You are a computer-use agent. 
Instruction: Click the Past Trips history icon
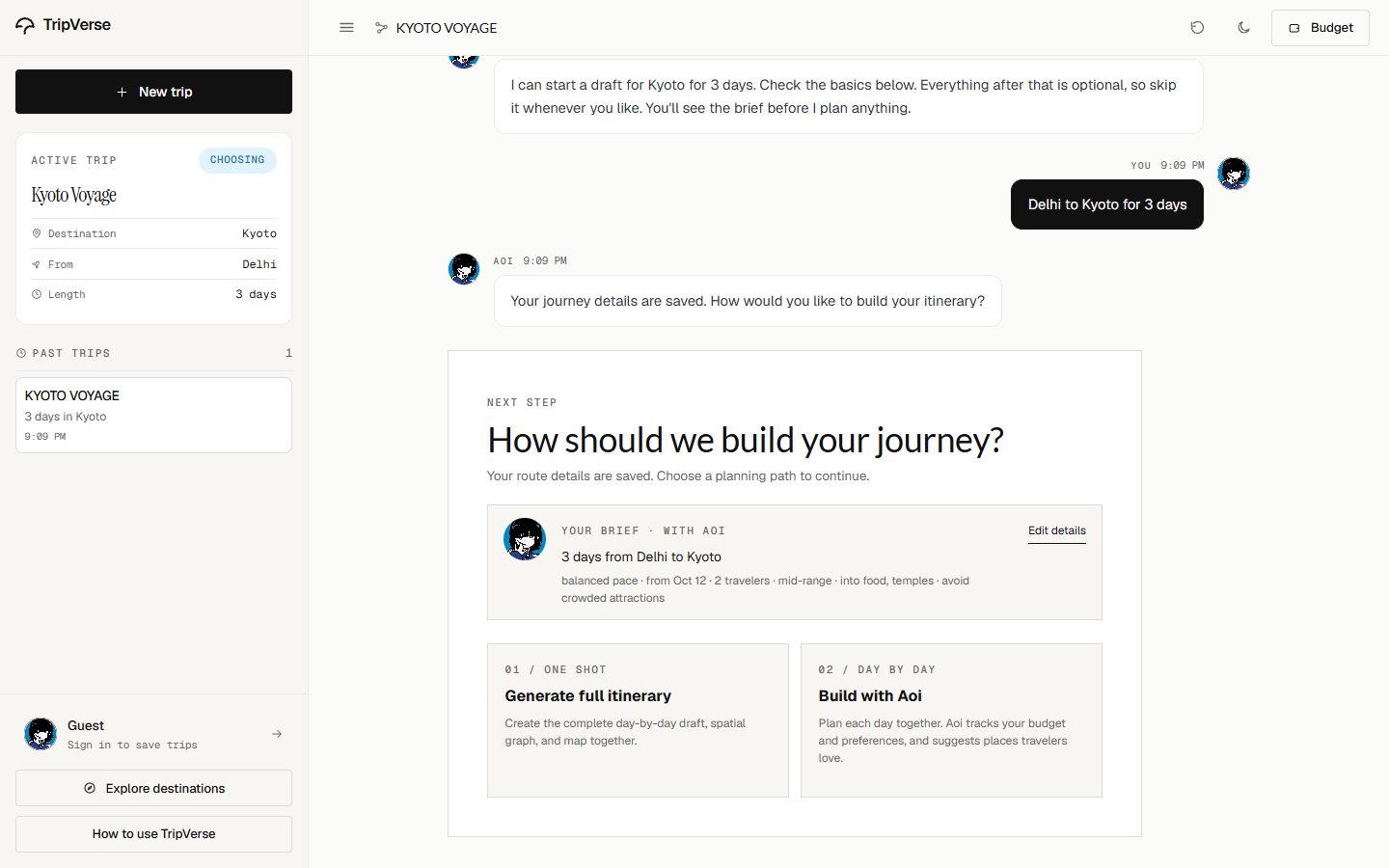(21, 353)
